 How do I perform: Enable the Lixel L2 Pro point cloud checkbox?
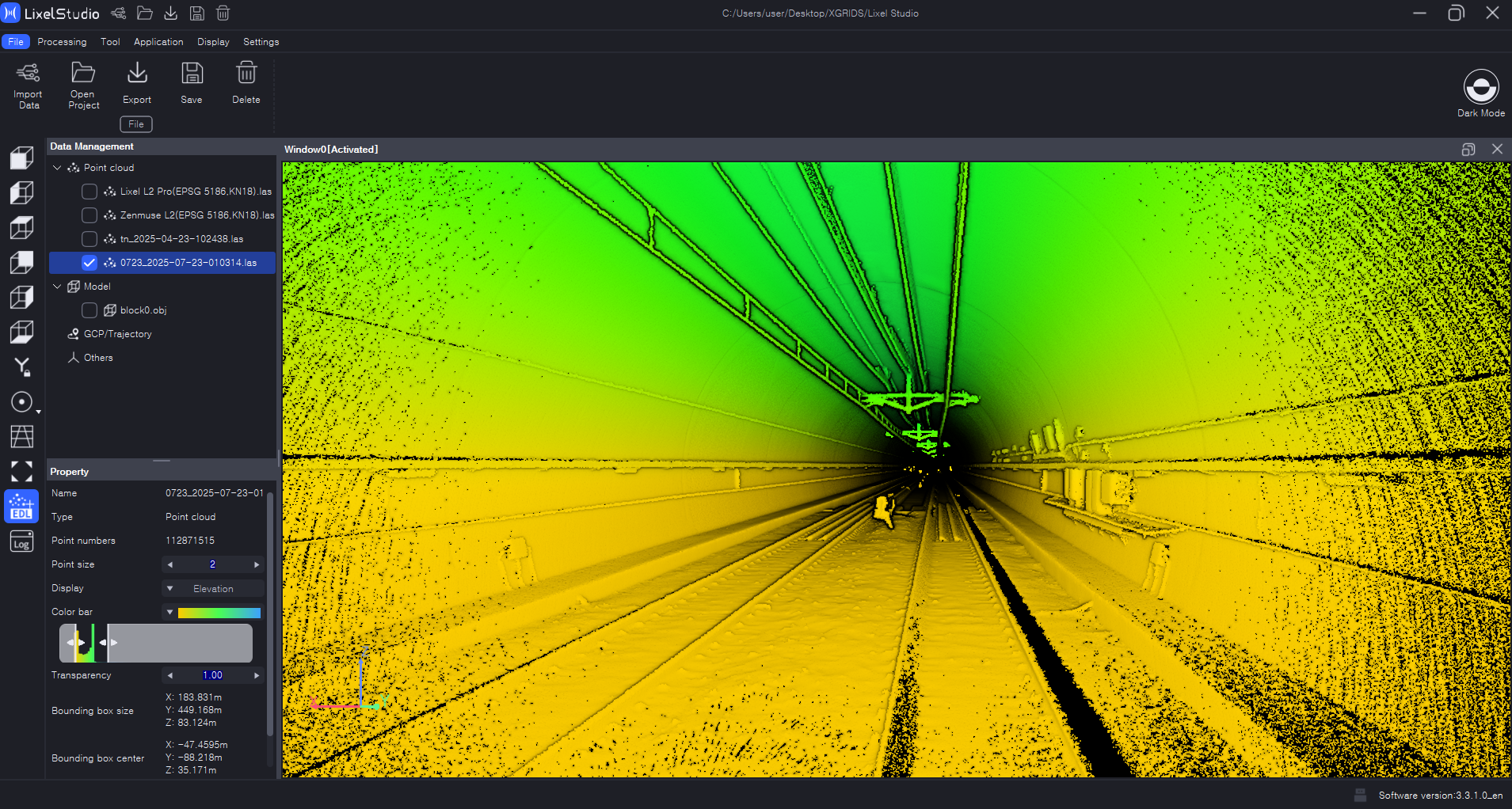coord(90,192)
